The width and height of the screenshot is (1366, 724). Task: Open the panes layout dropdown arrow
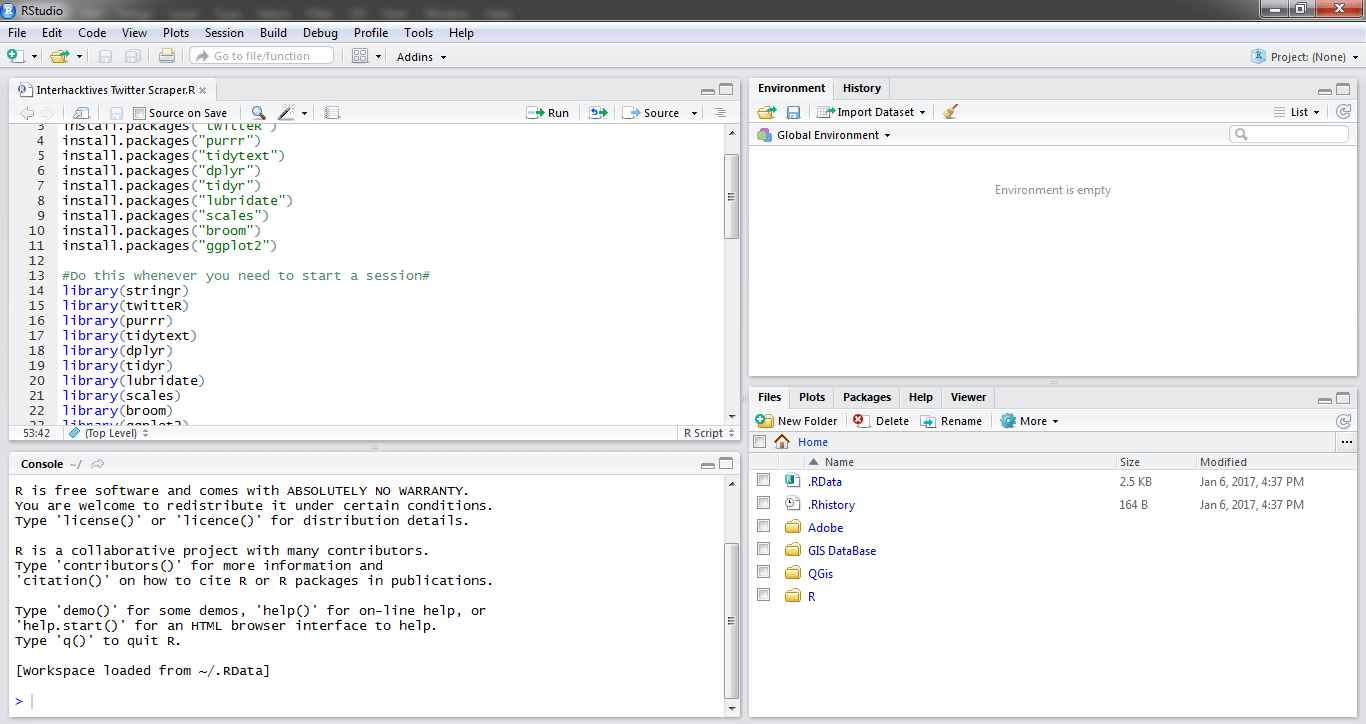[379, 57]
